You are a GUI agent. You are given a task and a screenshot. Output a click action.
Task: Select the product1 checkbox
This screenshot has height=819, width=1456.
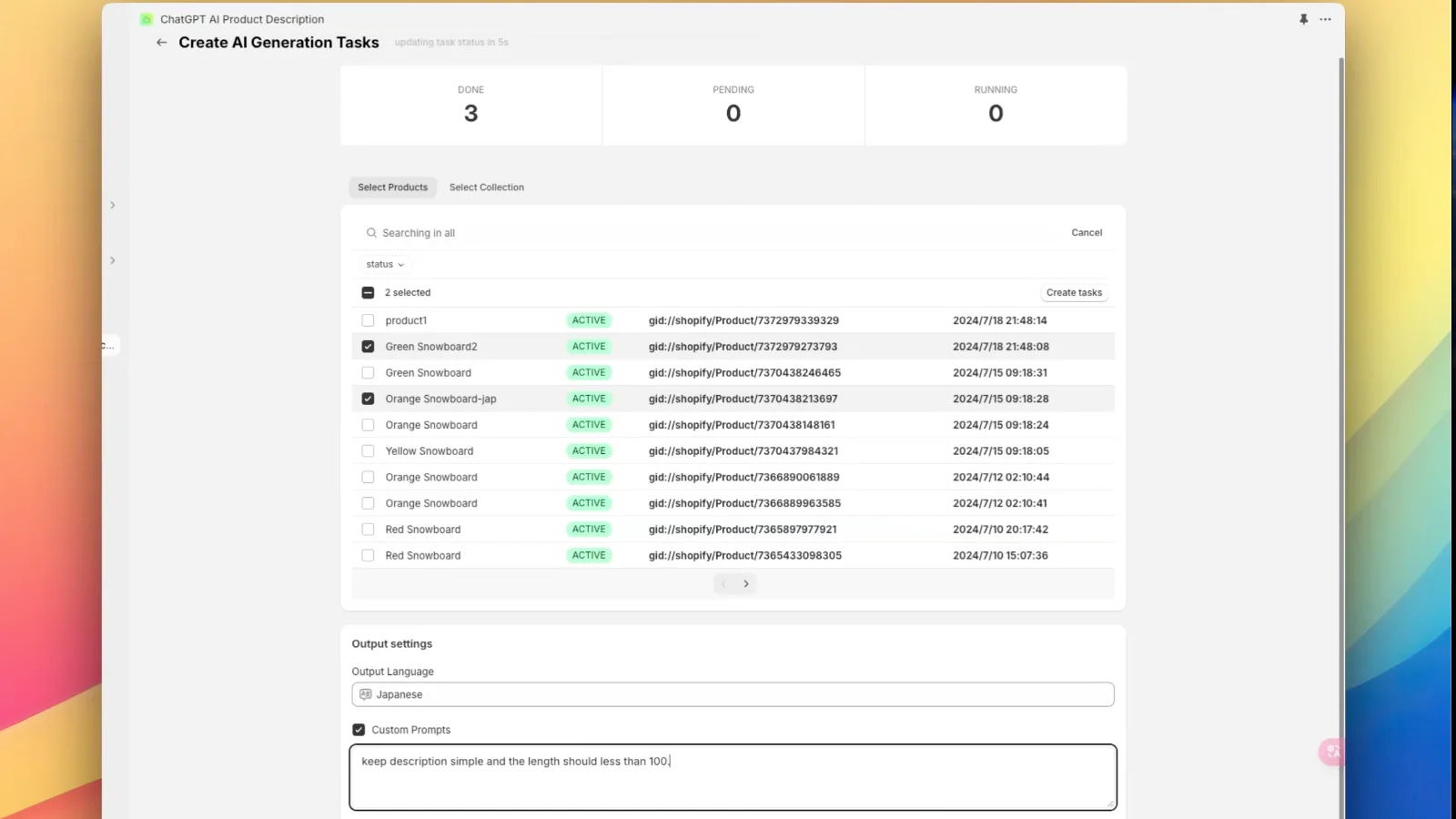tap(368, 320)
